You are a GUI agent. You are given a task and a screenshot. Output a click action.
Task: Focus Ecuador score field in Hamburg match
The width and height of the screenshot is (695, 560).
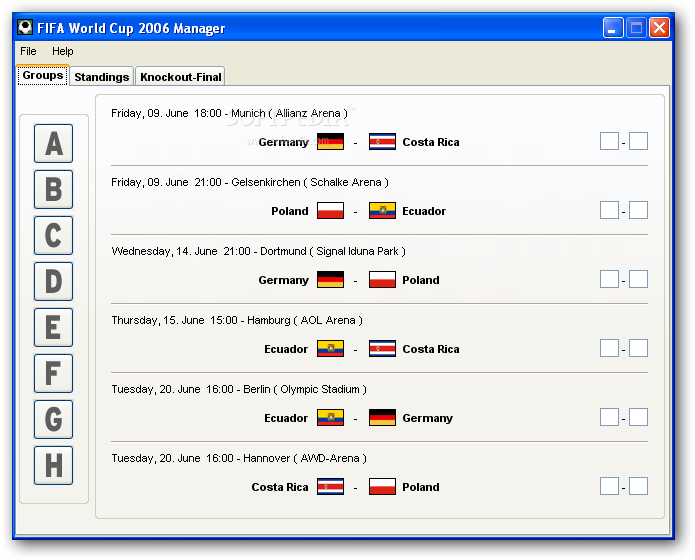(609, 348)
